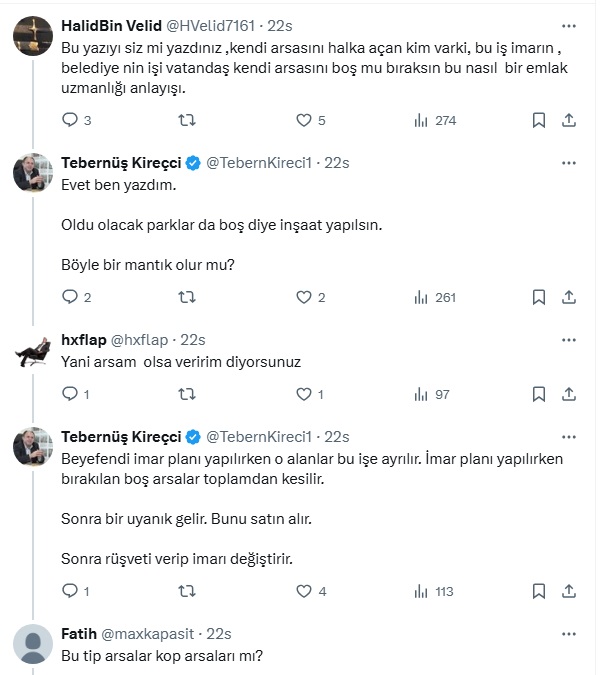The image size is (602, 675).
Task: Reply to HalidBin Velid's tweet
Action: [70, 120]
